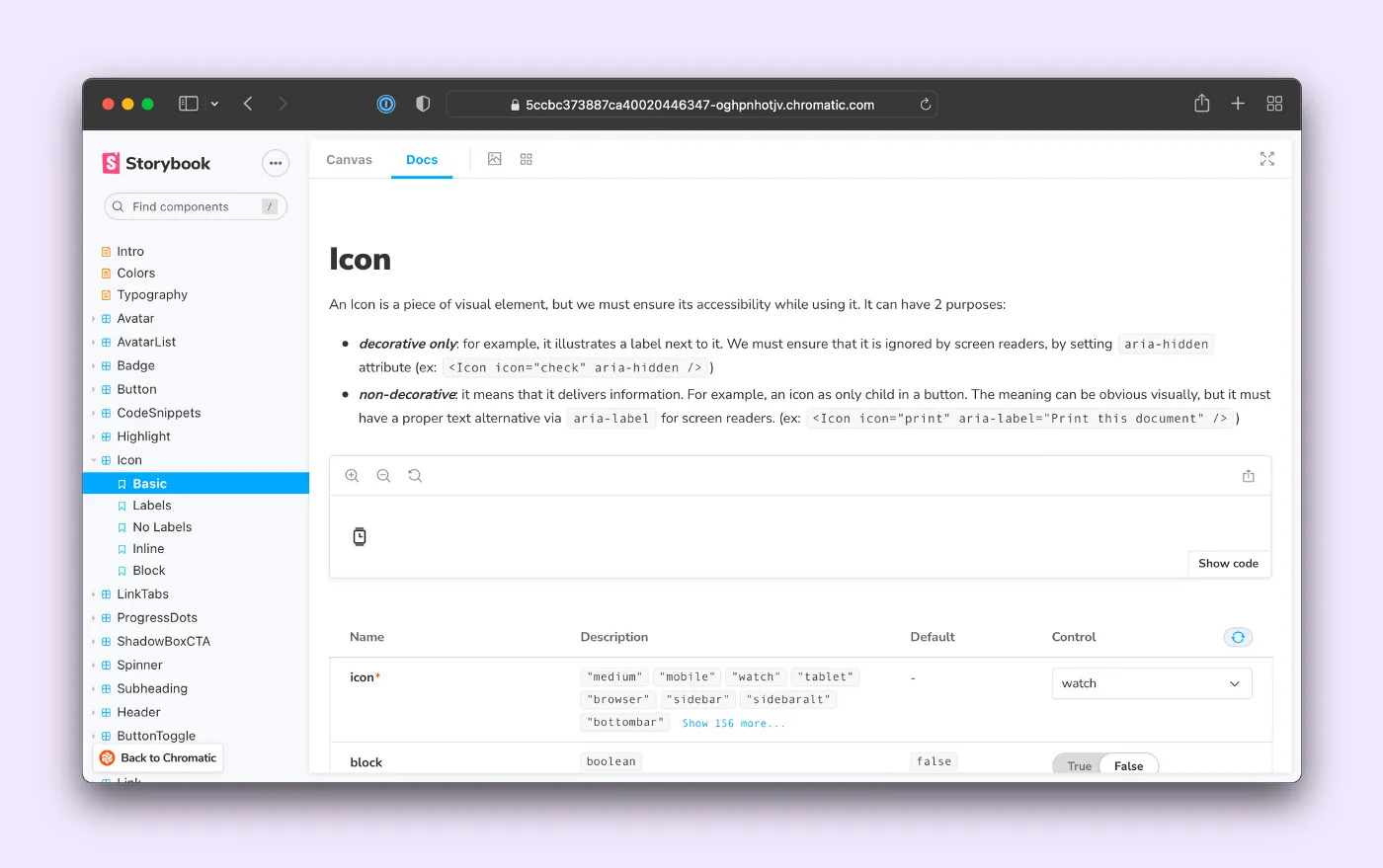Viewport: 1383px width, 868px height.
Task: Toggle Safari sidebar visibility
Action: [x=188, y=104]
